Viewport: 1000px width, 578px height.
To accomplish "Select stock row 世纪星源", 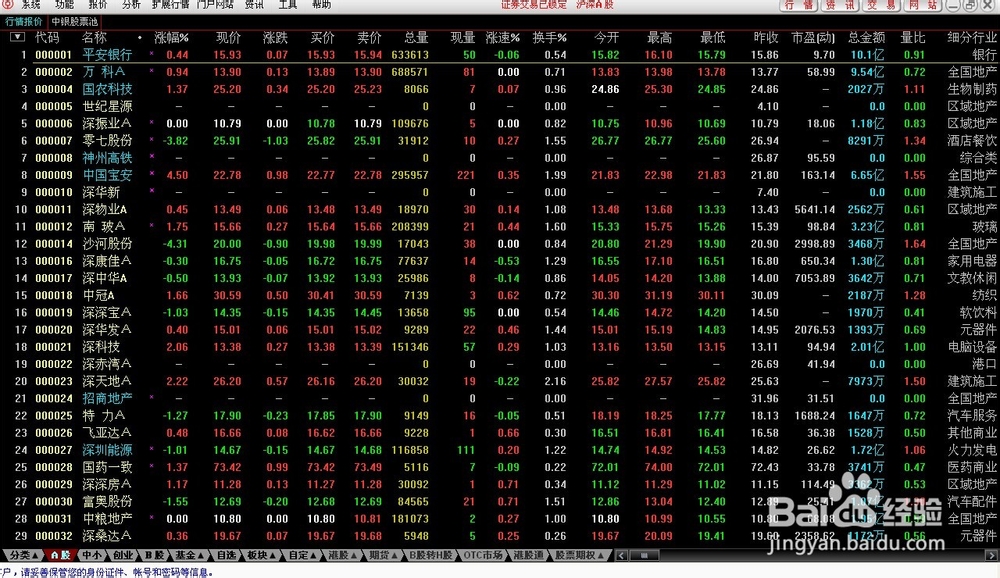I will coord(500,107).
